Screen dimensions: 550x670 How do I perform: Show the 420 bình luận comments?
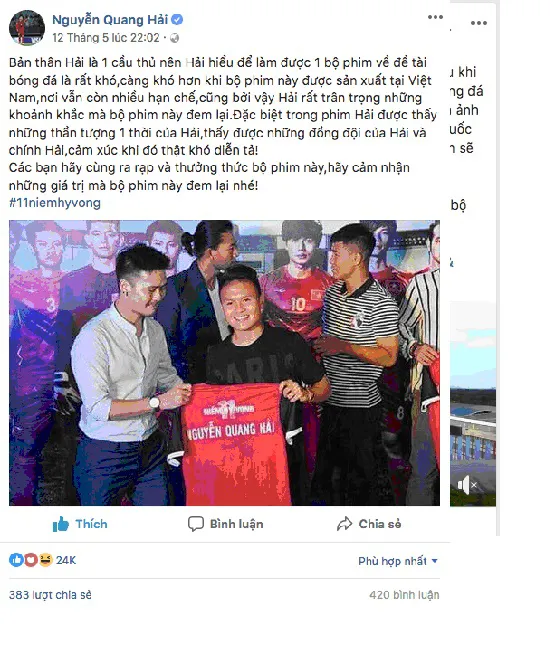(x=404, y=595)
